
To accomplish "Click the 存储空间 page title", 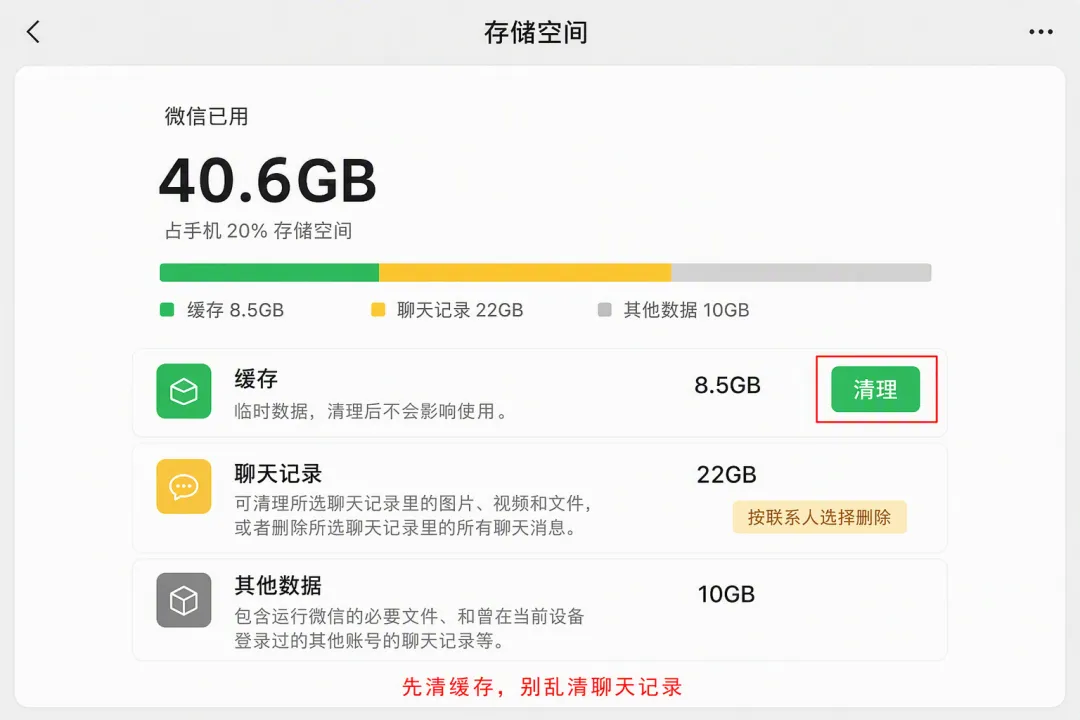I will click(536, 32).
